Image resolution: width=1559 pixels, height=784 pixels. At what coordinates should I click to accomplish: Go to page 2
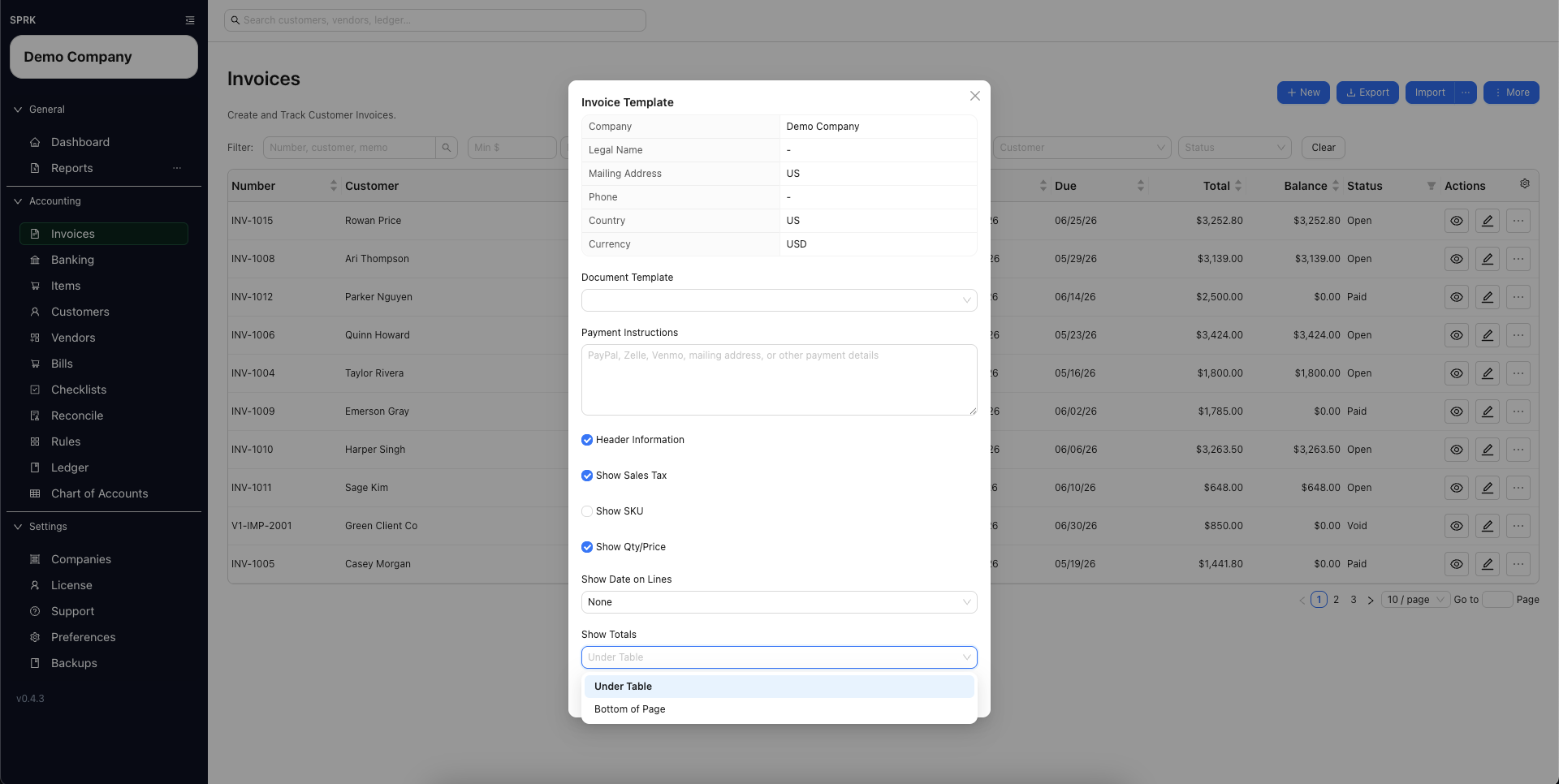pos(1337,600)
